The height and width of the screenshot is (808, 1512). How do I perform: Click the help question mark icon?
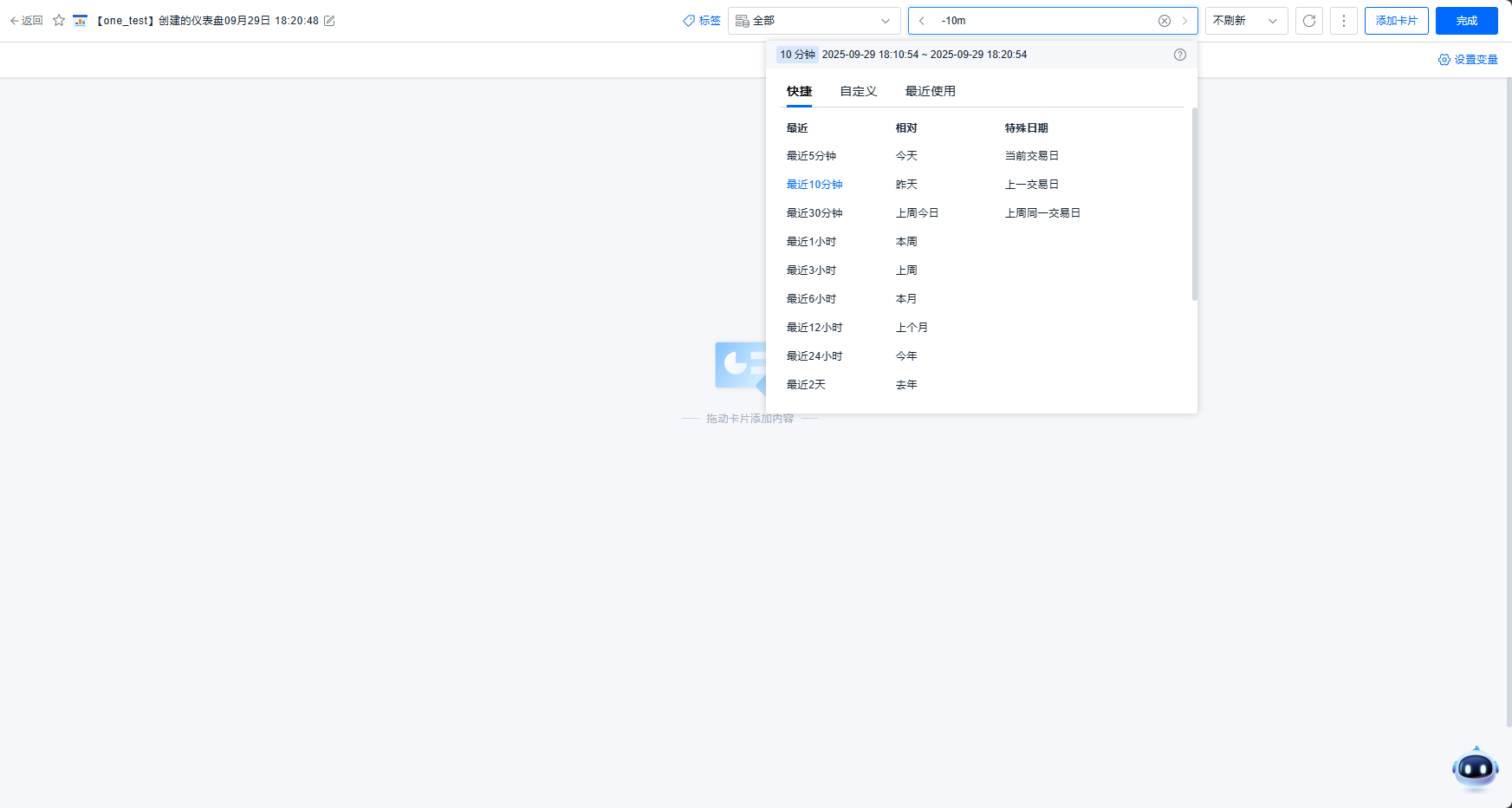click(x=1180, y=55)
